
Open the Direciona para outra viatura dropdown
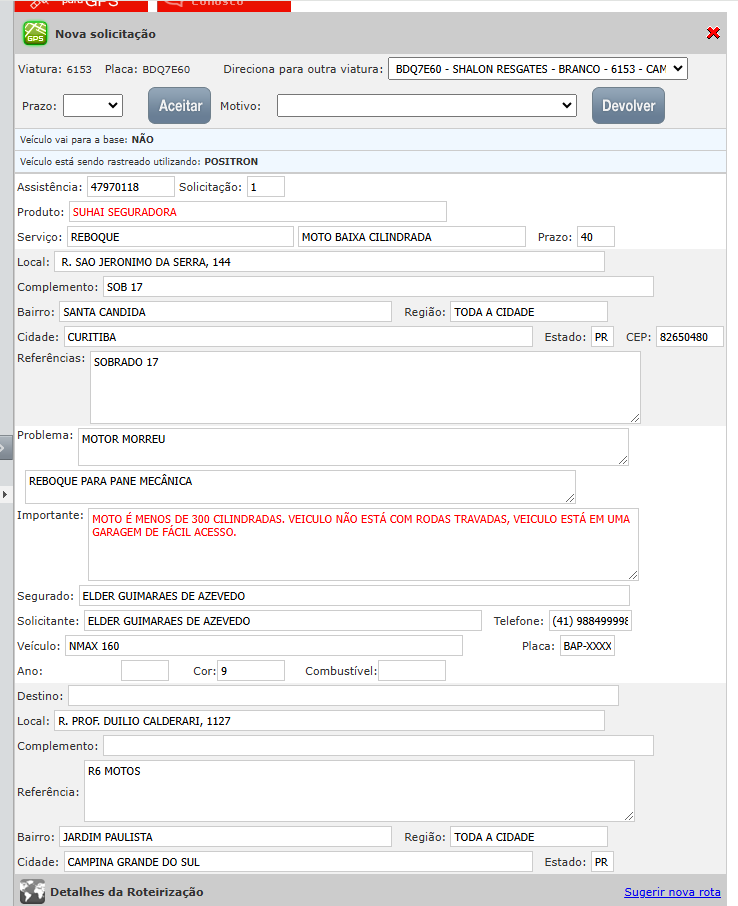(537, 69)
